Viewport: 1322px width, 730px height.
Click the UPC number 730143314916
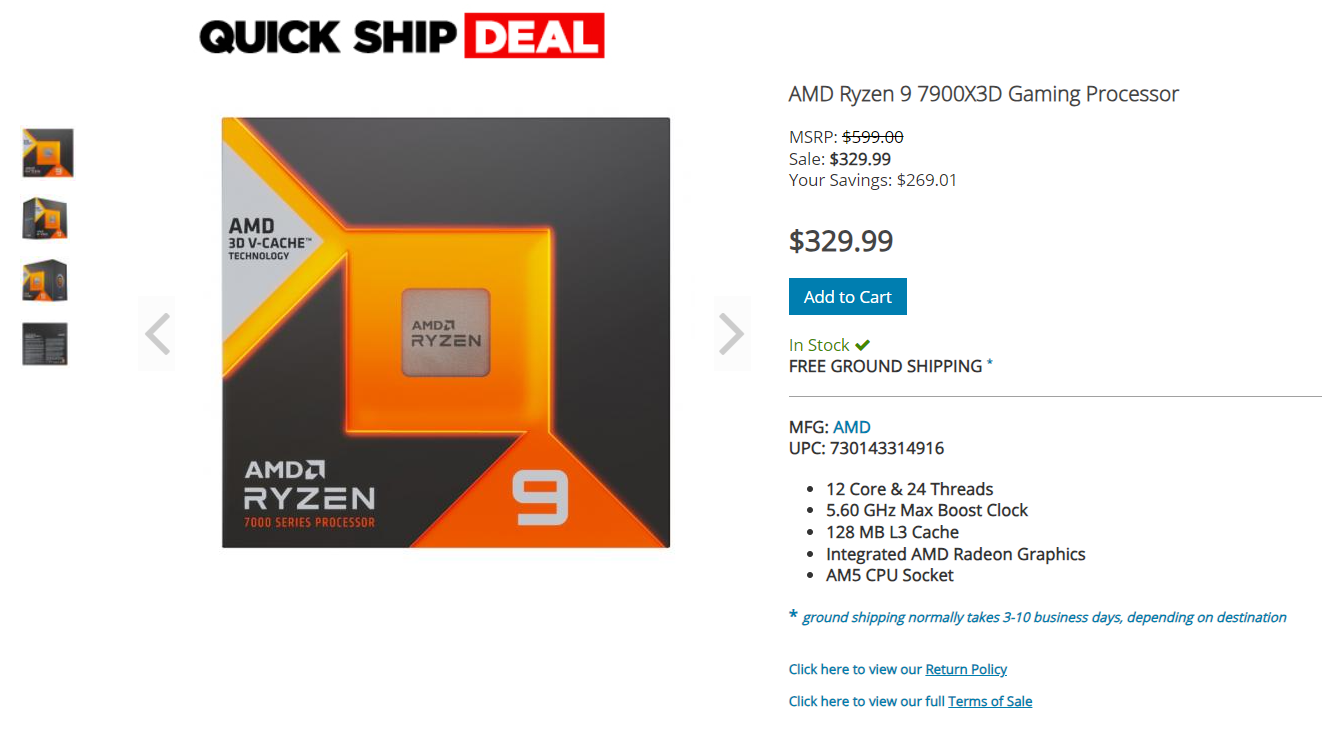tap(886, 448)
